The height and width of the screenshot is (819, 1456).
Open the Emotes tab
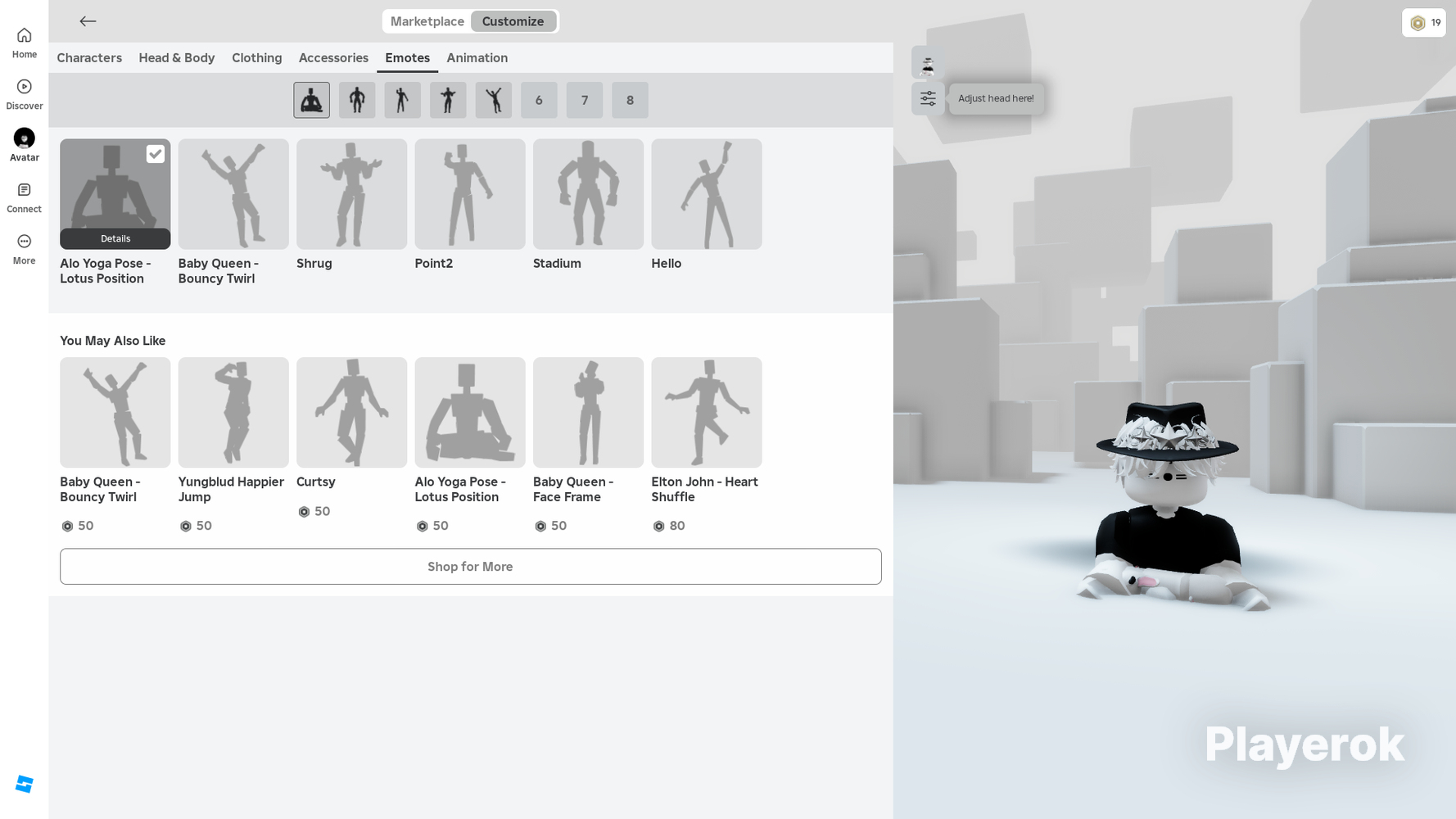point(408,58)
